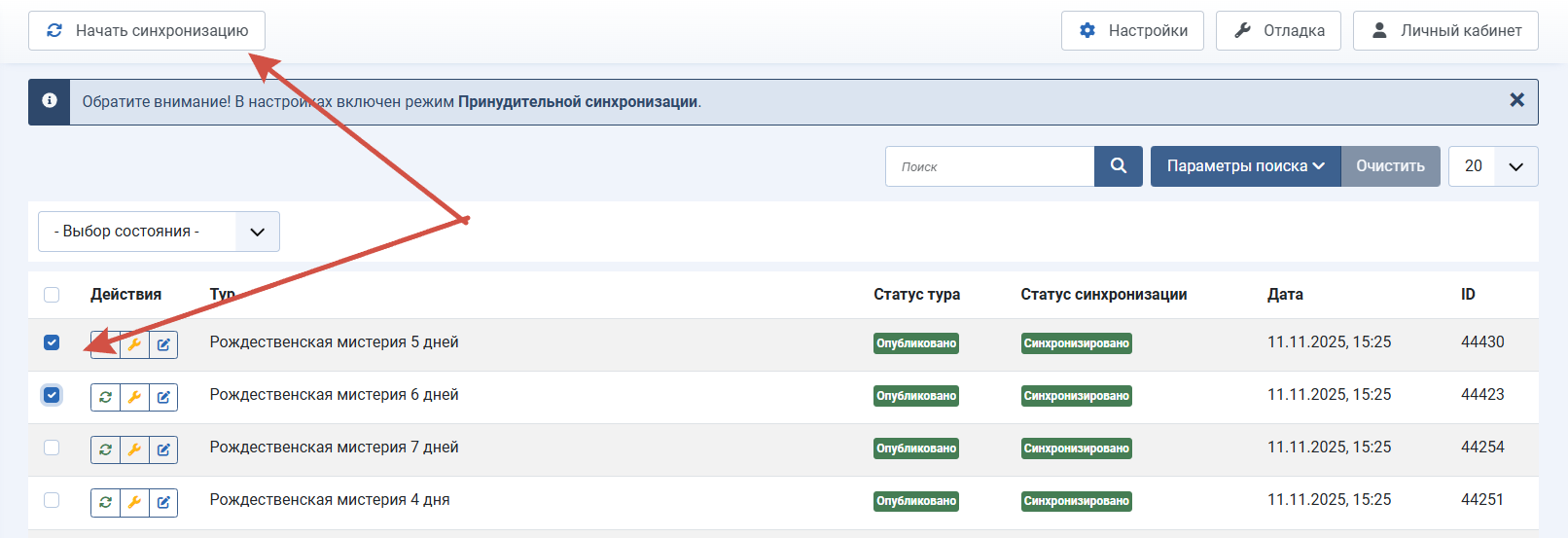Click Начать синхронизацию button
Screen dimensions: 1568x538
tap(147, 30)
